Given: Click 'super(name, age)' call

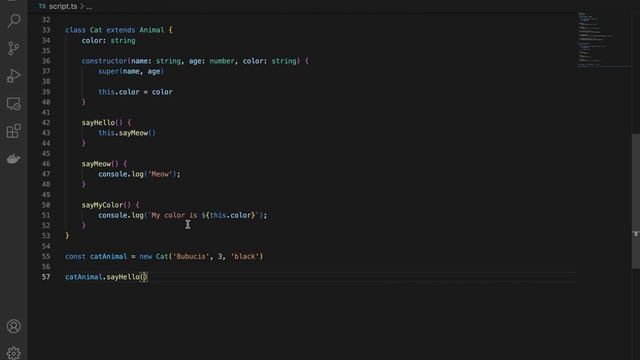Looking at the screenshot, I should [131, 71].
